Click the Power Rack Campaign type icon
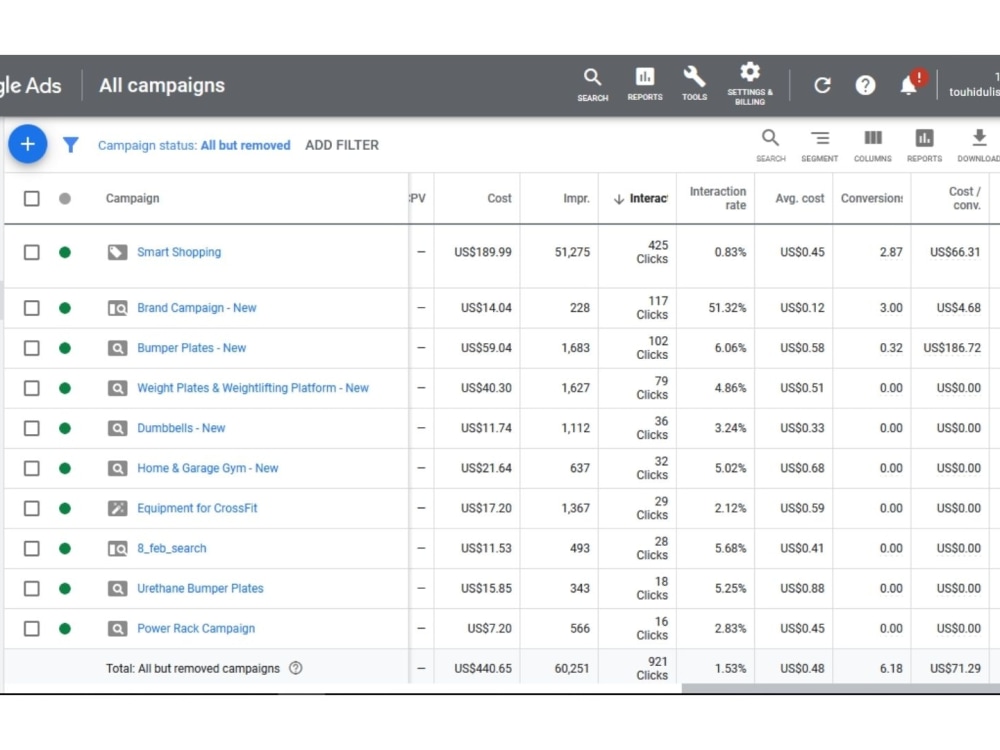Image resolution: width=1000 pixels, height=750 pixels. pos(117,629)
